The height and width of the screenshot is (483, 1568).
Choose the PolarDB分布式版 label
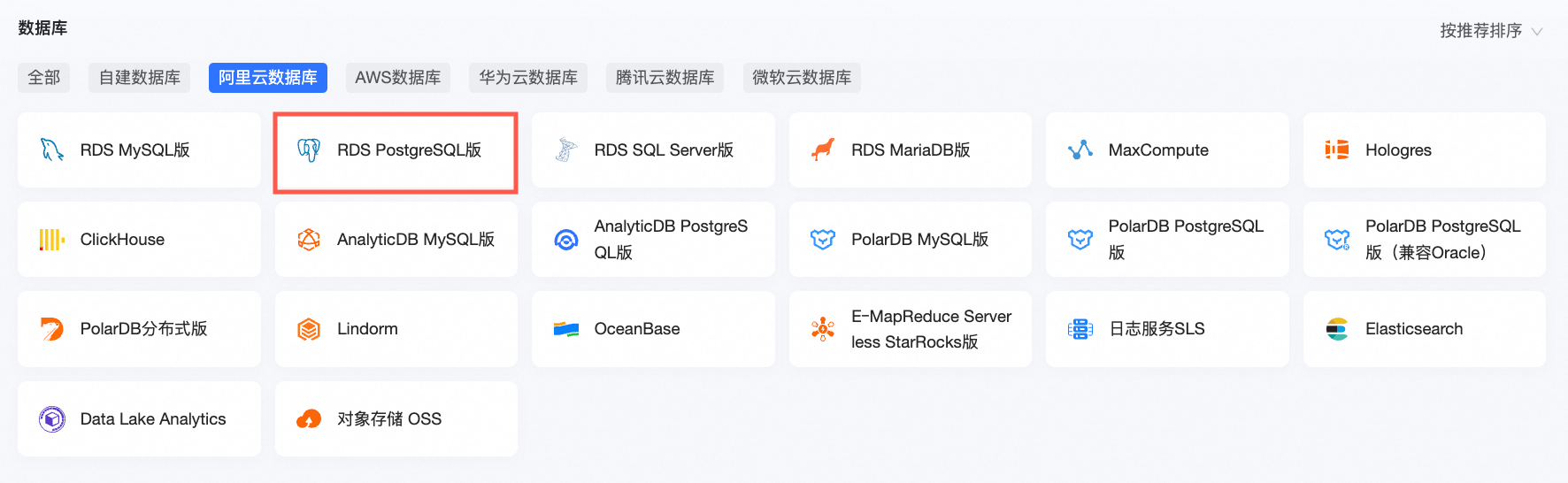(x=143, y=329)
